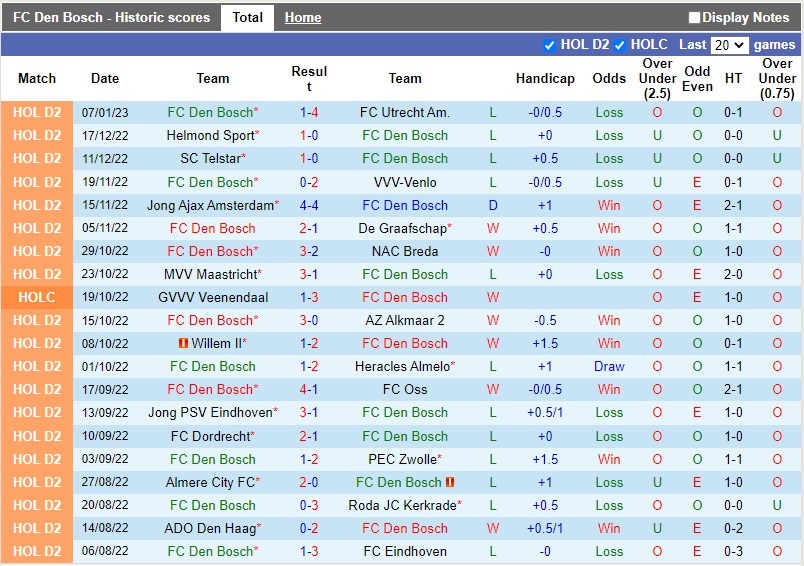
Task: Click the +1.5 handicap in Willem II row
Action: [545, 343]
